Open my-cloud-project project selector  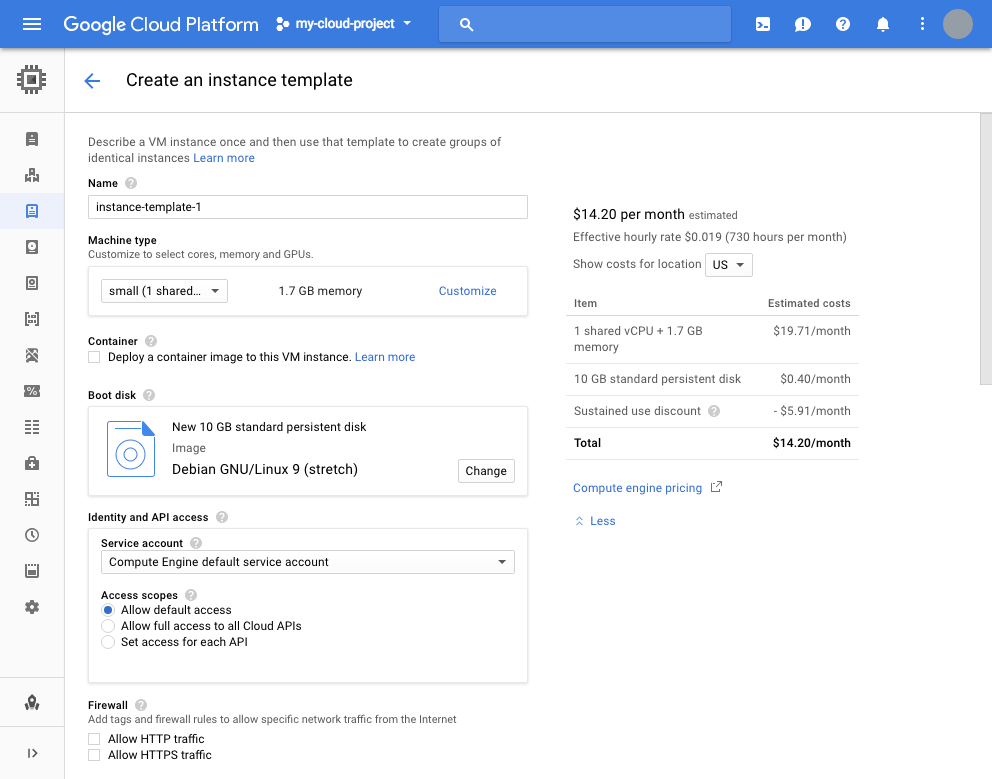[x=344, y=24]
